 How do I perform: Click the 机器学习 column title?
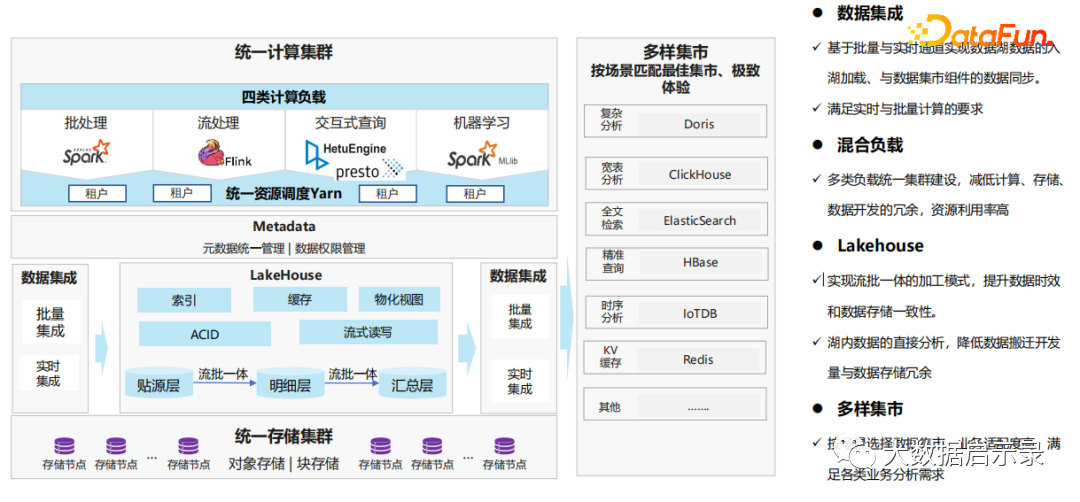coord(482,123)
